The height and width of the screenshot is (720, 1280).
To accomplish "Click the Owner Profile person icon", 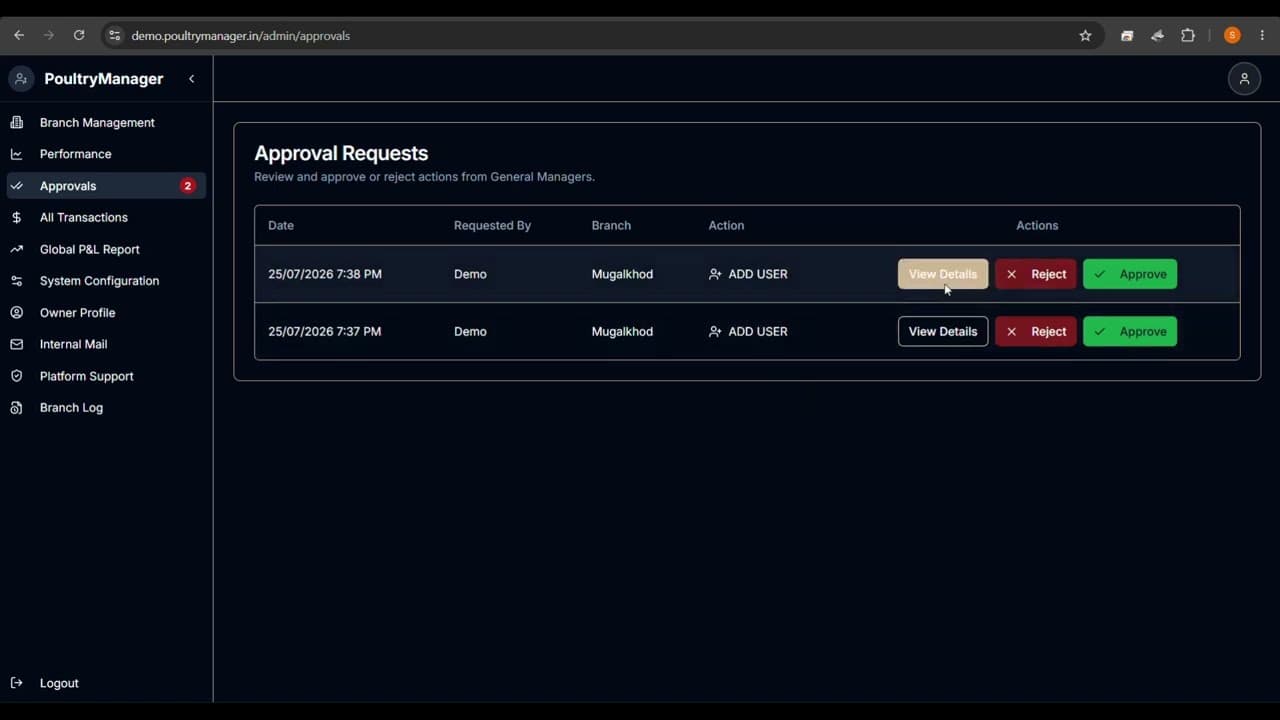I will point(16,313).
